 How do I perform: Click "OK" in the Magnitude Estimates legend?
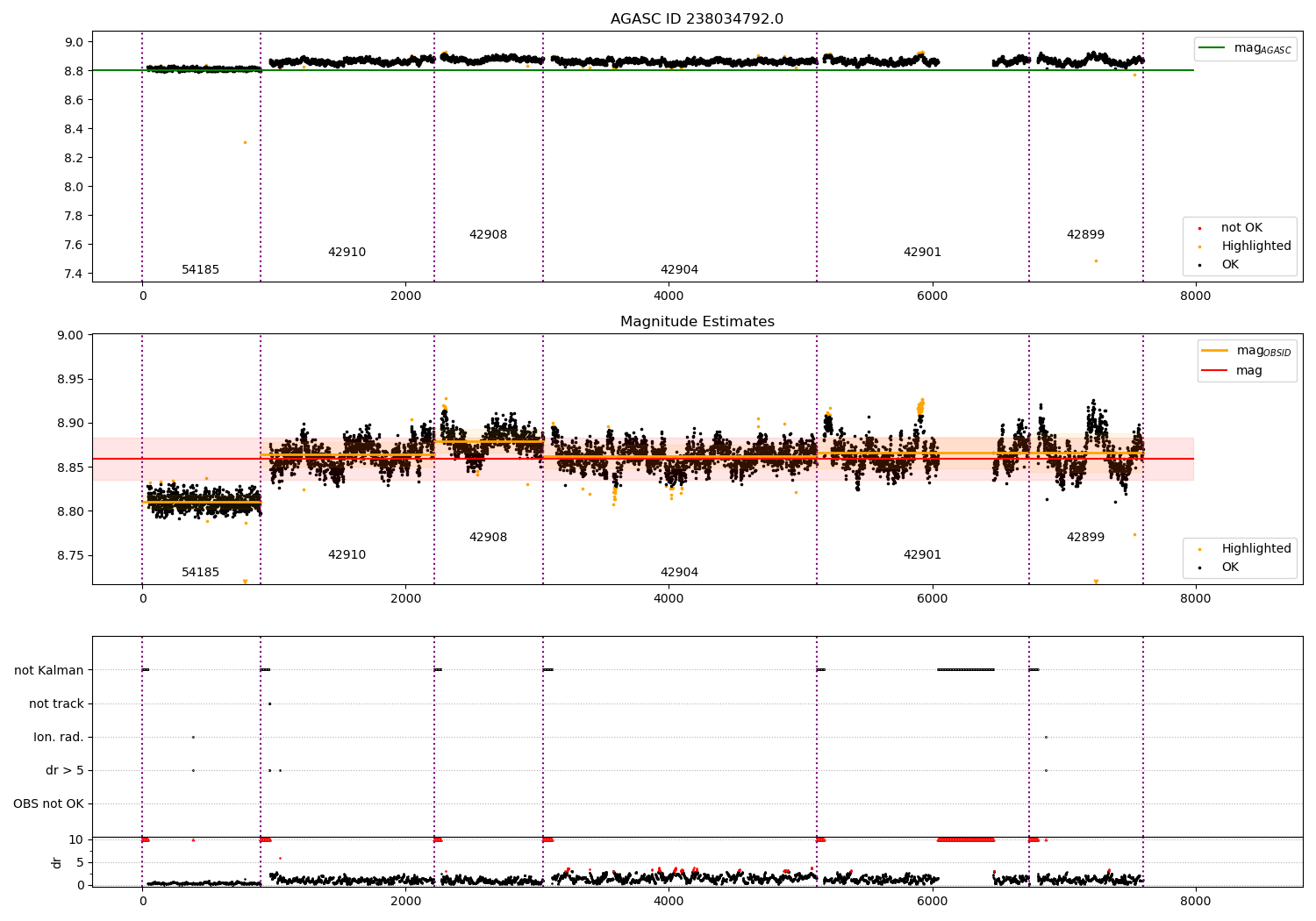[1230, 568]
